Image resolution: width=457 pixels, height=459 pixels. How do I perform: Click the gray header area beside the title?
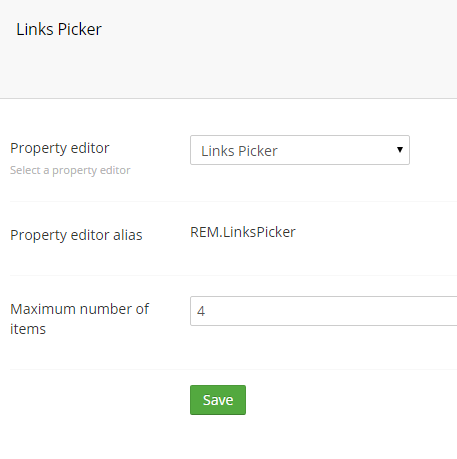277,49
